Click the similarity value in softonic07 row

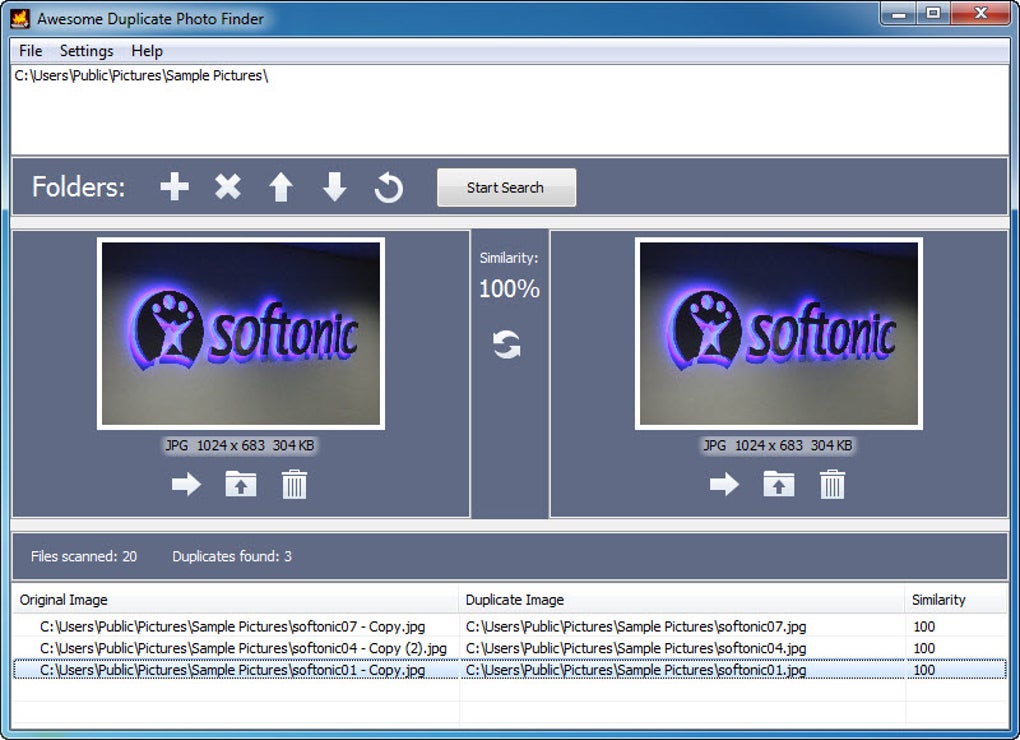click(x=924, y=627)
